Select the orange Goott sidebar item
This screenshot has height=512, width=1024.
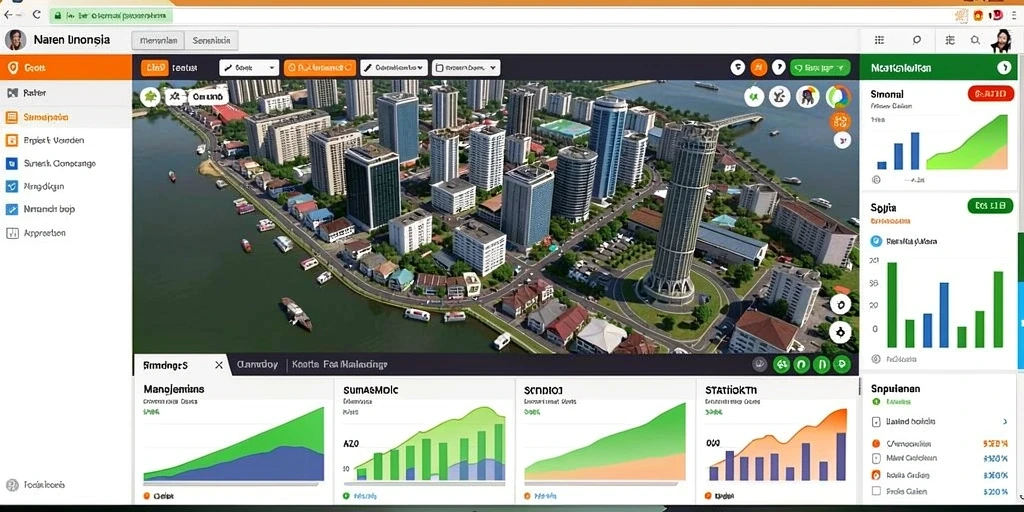click(66, 67)
